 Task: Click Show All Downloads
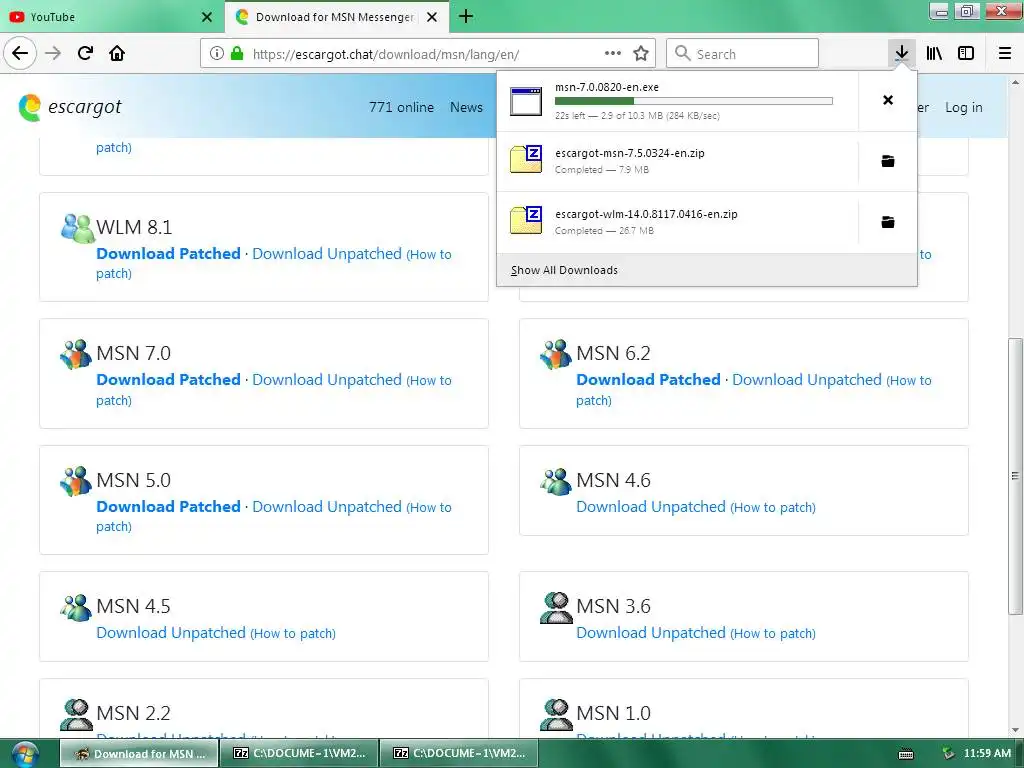pyautogui.click(x=564, y=270)
